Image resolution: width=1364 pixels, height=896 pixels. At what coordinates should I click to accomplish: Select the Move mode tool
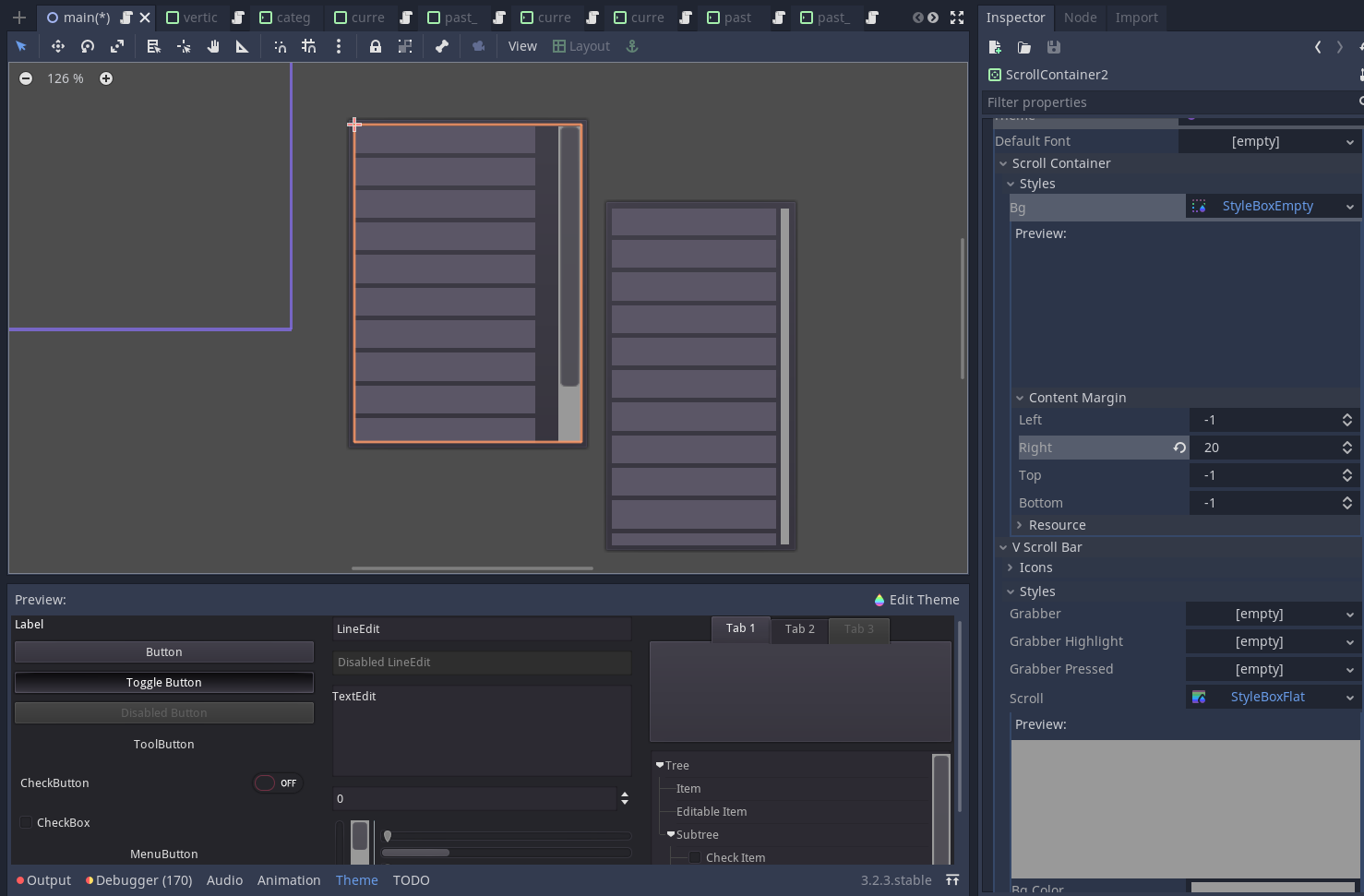(57, 46)
